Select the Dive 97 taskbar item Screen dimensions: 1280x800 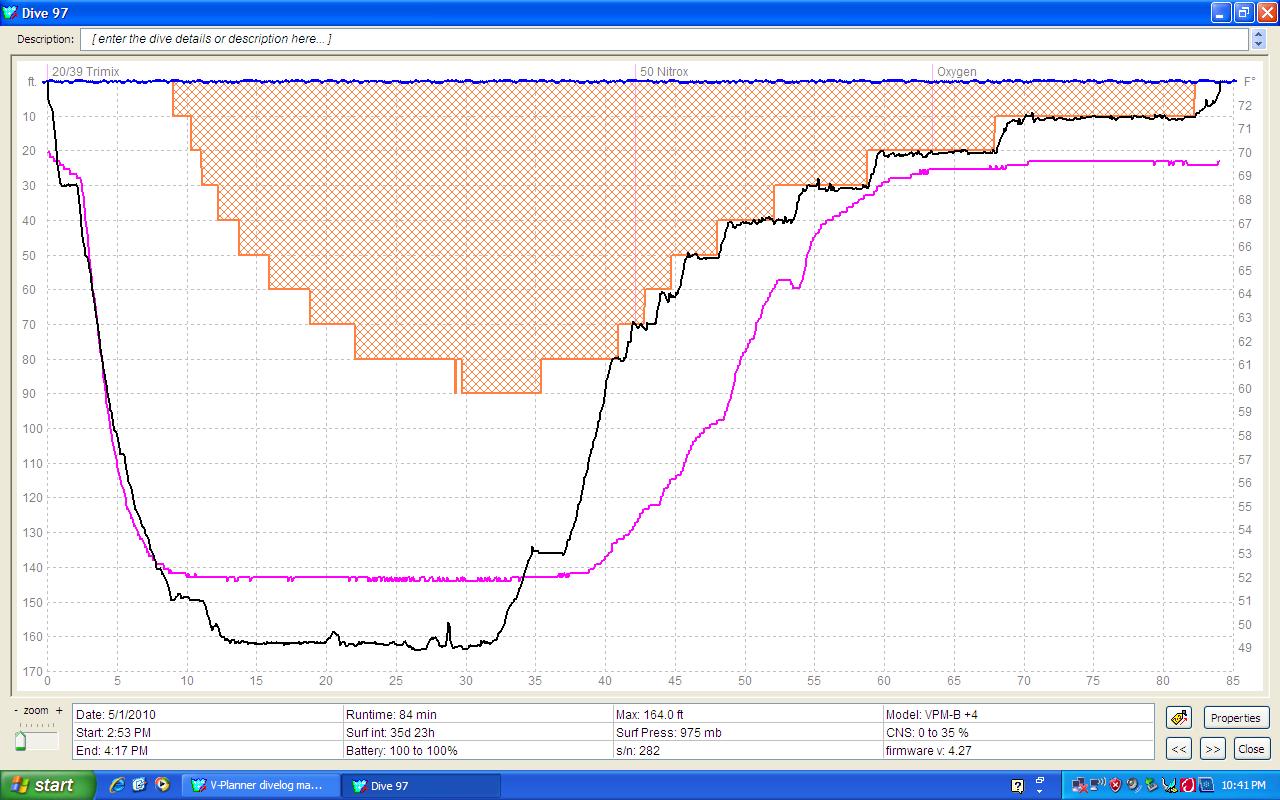click(420, 785)
